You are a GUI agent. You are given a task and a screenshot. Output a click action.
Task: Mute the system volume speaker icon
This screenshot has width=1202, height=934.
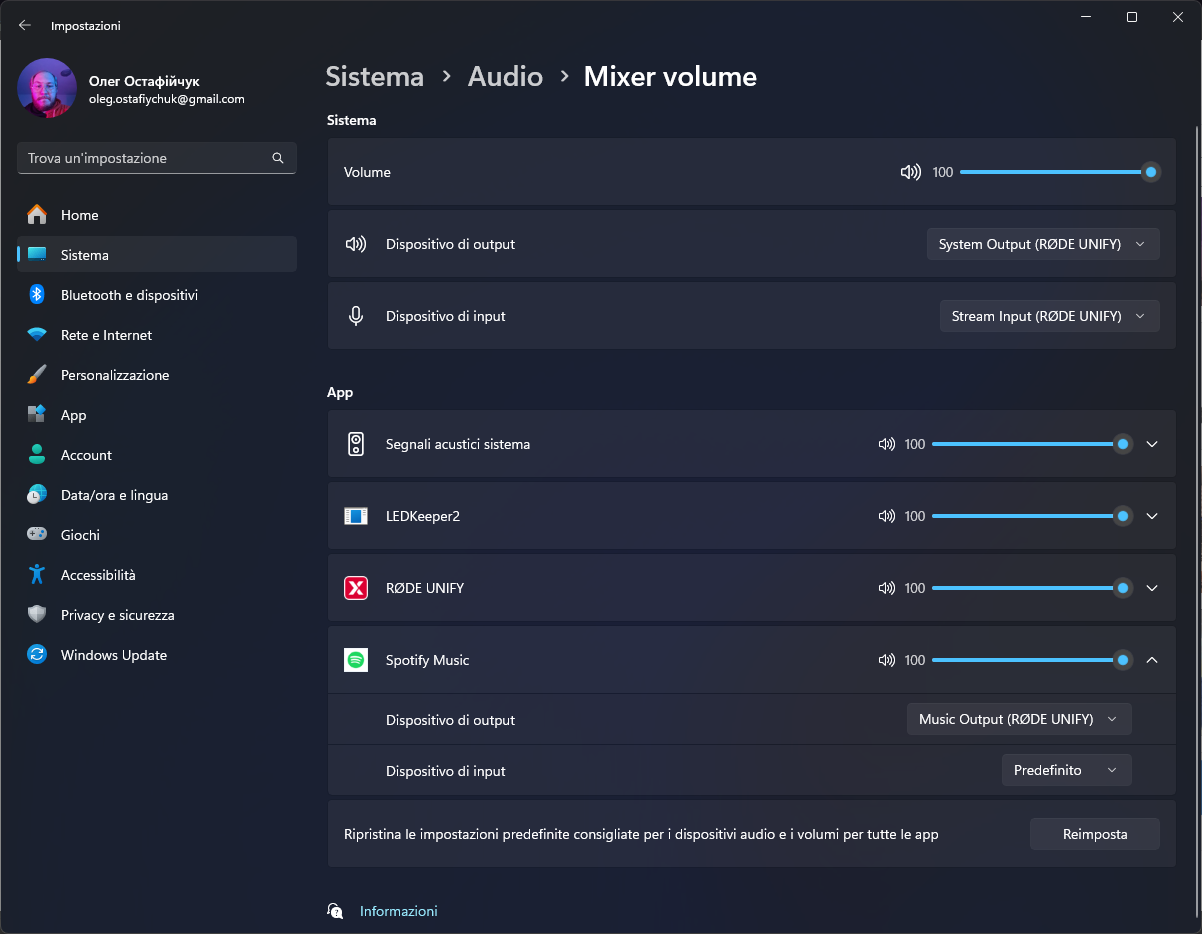(910, 172)
